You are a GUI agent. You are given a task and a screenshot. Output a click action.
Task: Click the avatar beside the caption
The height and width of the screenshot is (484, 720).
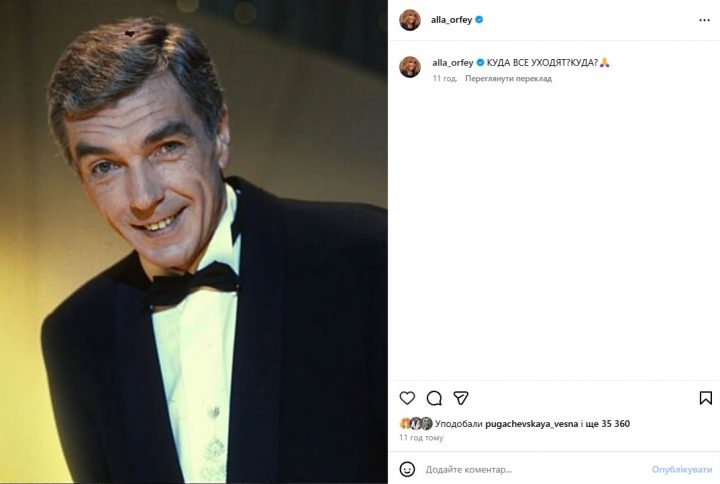[x=410, y=66]
